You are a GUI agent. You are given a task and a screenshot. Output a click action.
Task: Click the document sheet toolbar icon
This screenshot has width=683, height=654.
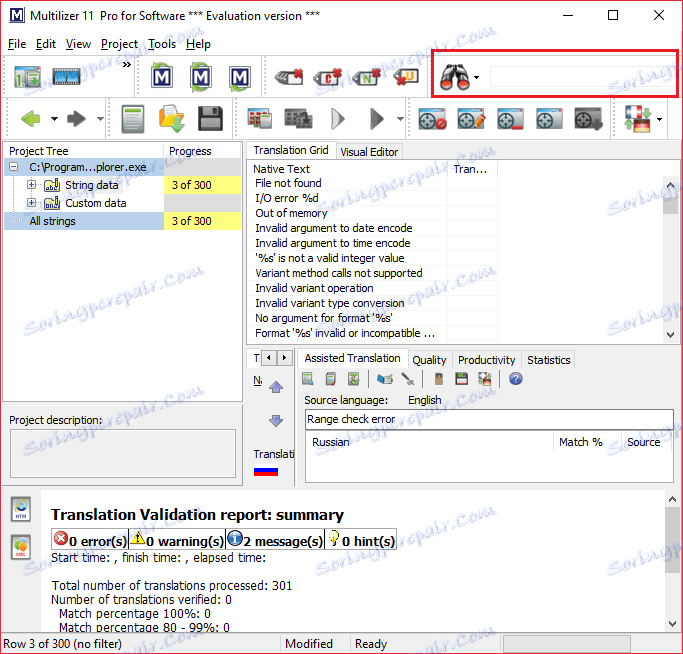click(x=133, y=119)
